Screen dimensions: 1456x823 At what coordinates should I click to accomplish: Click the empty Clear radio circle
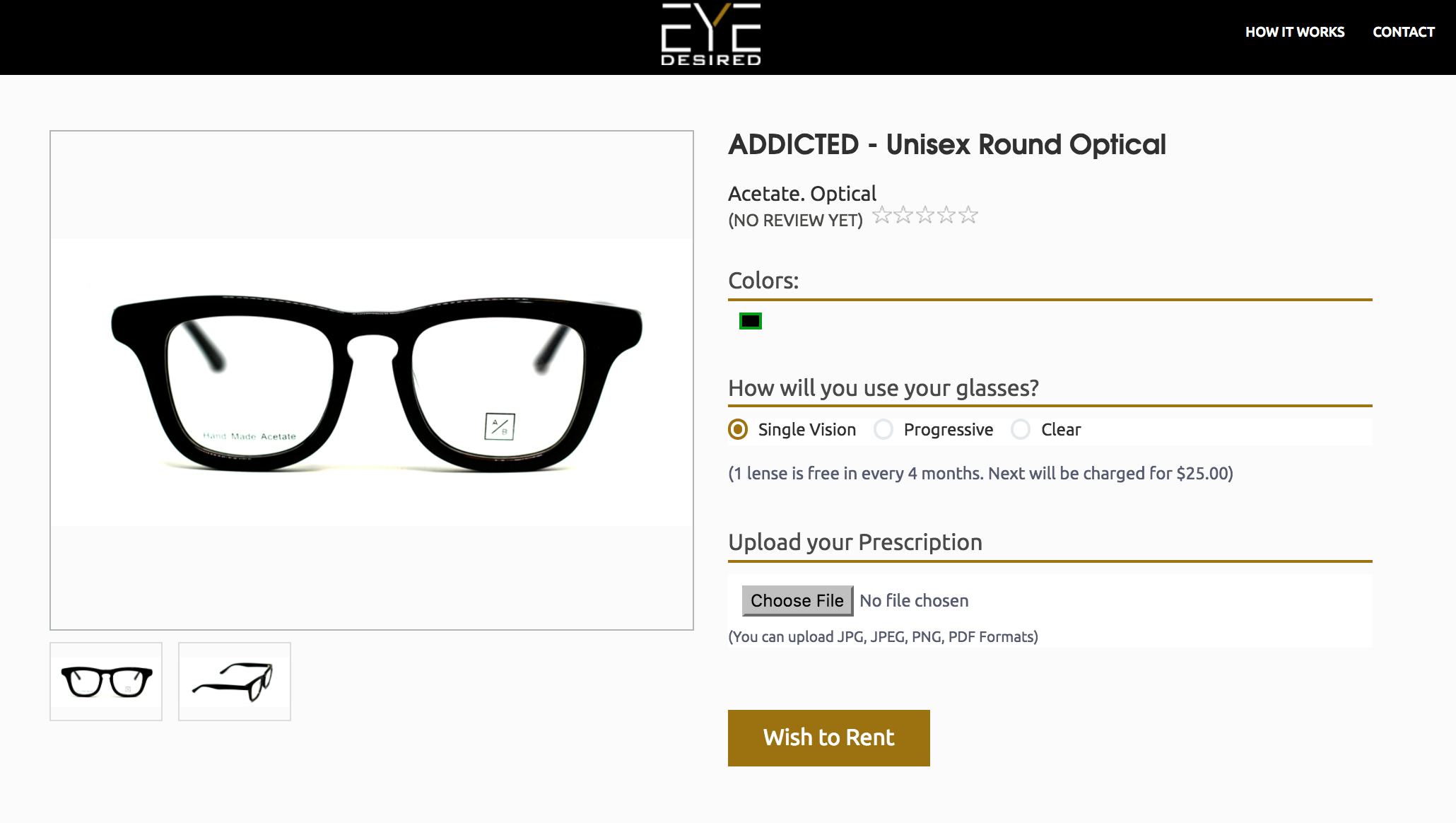tap(1021, 429)
